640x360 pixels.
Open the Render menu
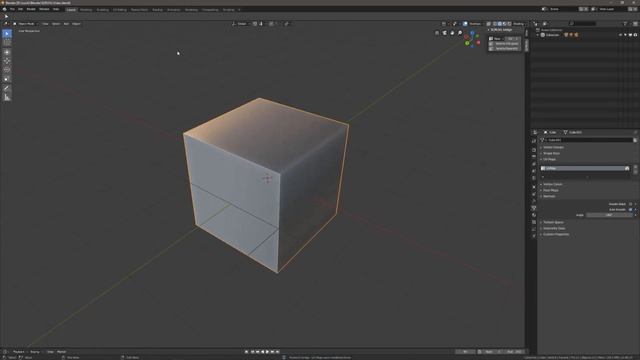click(31, 9)
